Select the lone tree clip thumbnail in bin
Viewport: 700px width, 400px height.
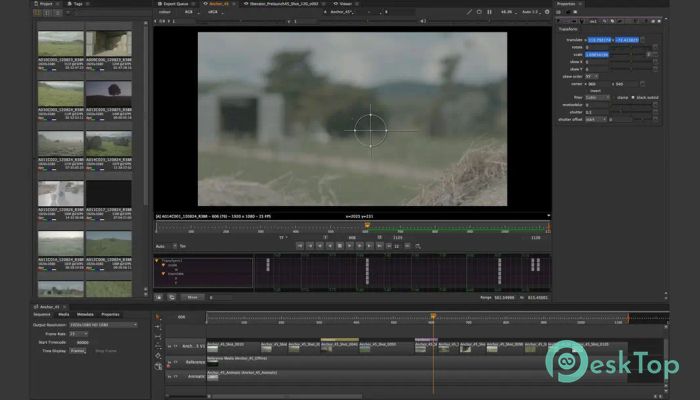(x=108, y=93)
